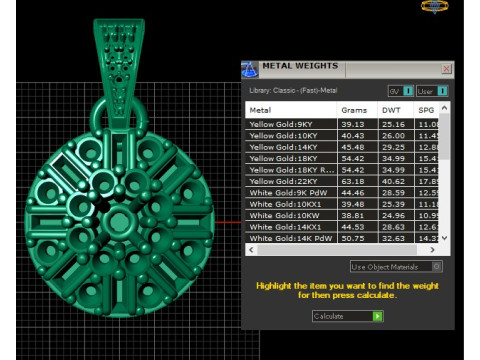Click the 38.81 grams value
Screen dimensions: 480x360
(x=353, y=216)
